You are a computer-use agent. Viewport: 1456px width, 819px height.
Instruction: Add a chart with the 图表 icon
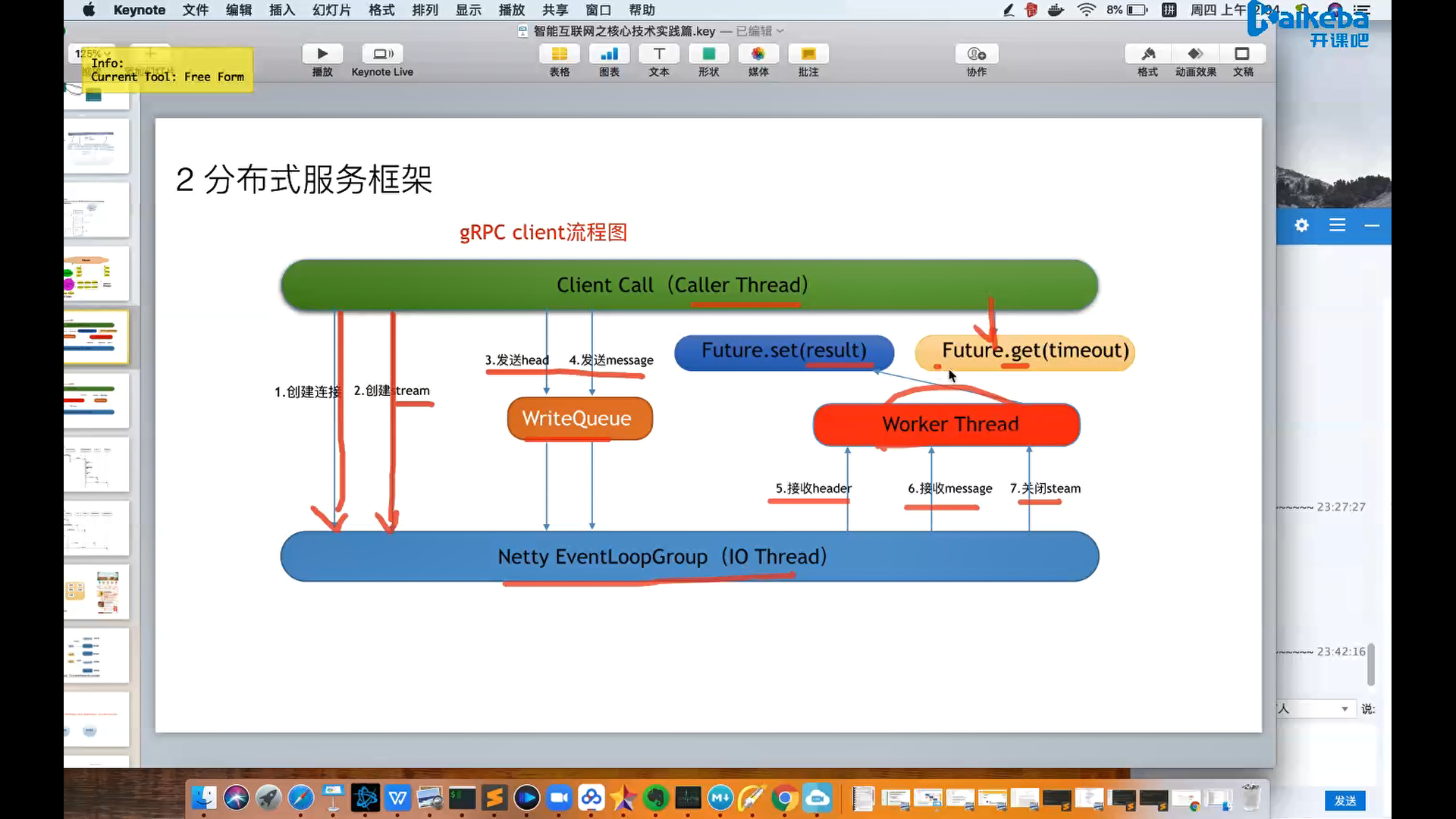click(x=609, y=54)
